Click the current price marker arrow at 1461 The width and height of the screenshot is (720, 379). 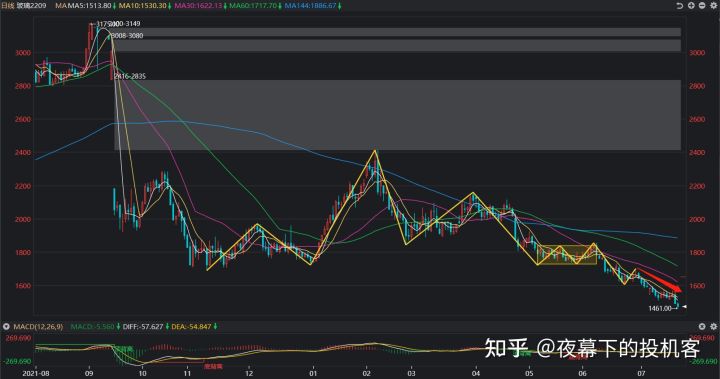[684, 306]
